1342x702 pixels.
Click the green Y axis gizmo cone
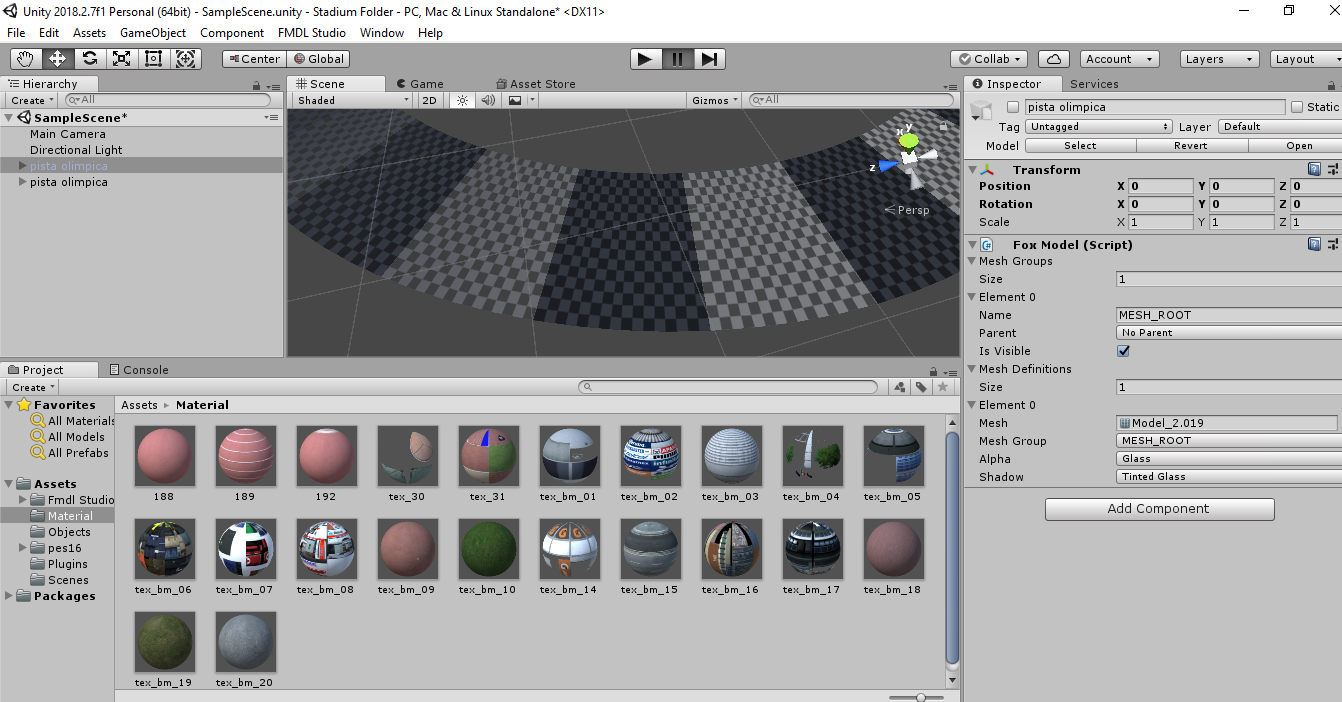(908, 140)
